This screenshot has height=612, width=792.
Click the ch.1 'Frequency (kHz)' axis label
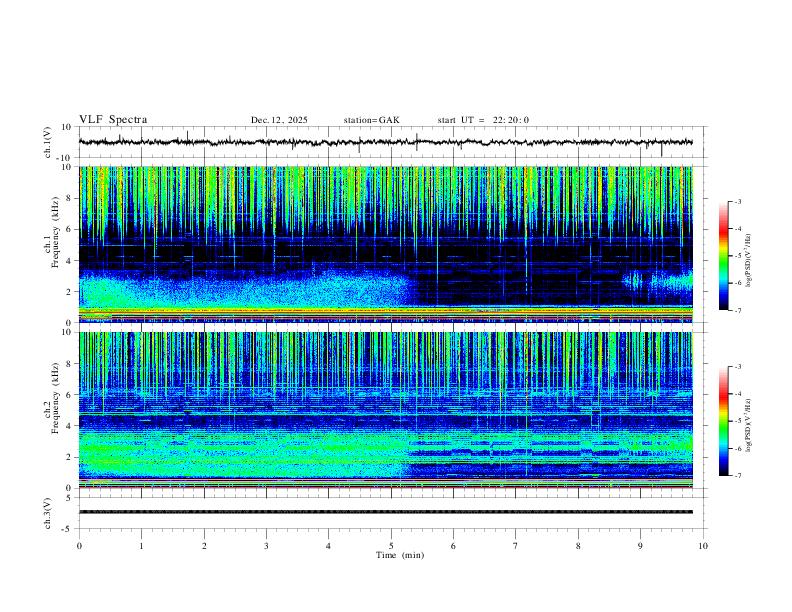(55, 233)
